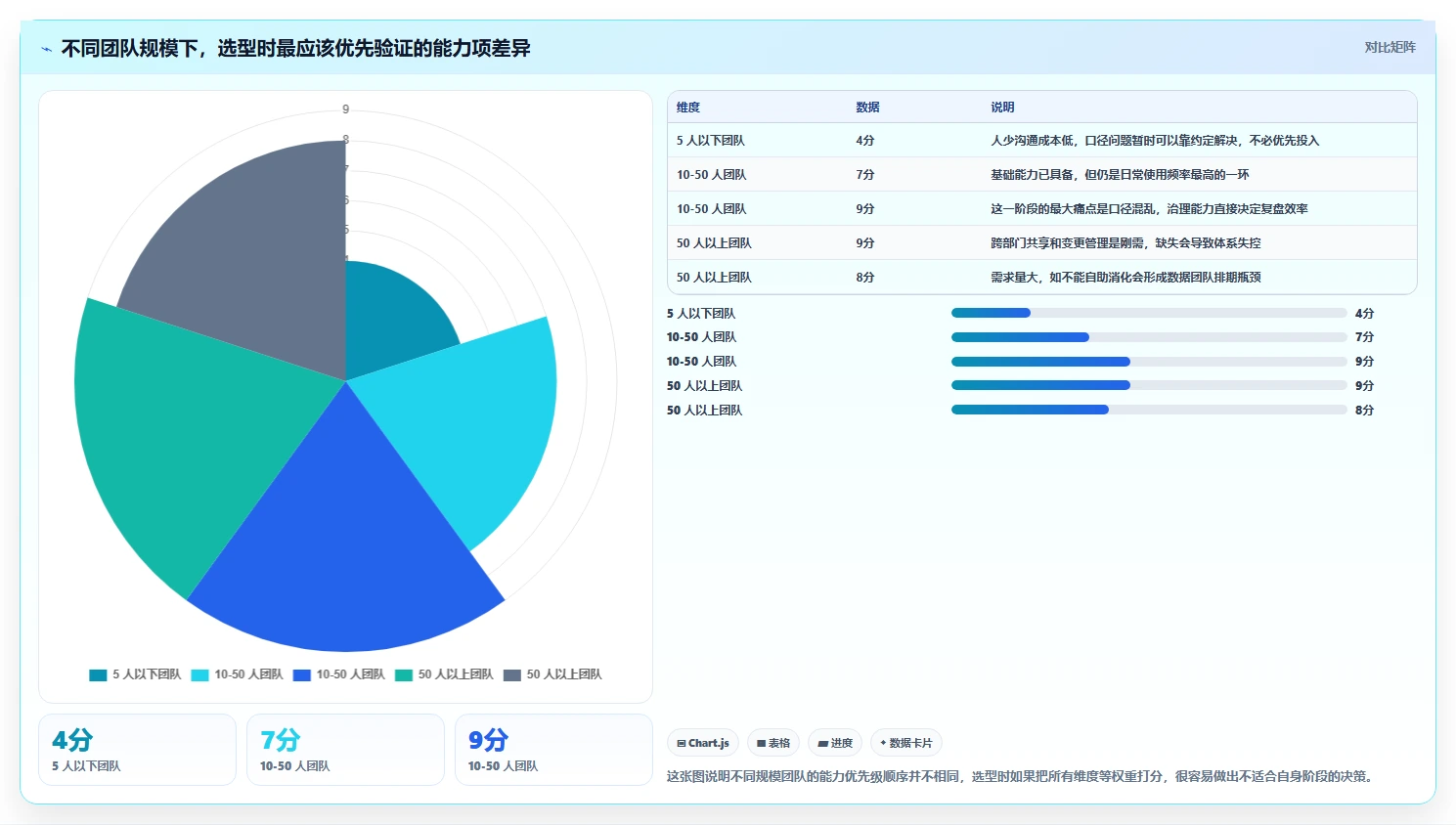Select the table row starting 需求量大
Screen dimensions: 1456x825
1042,278
